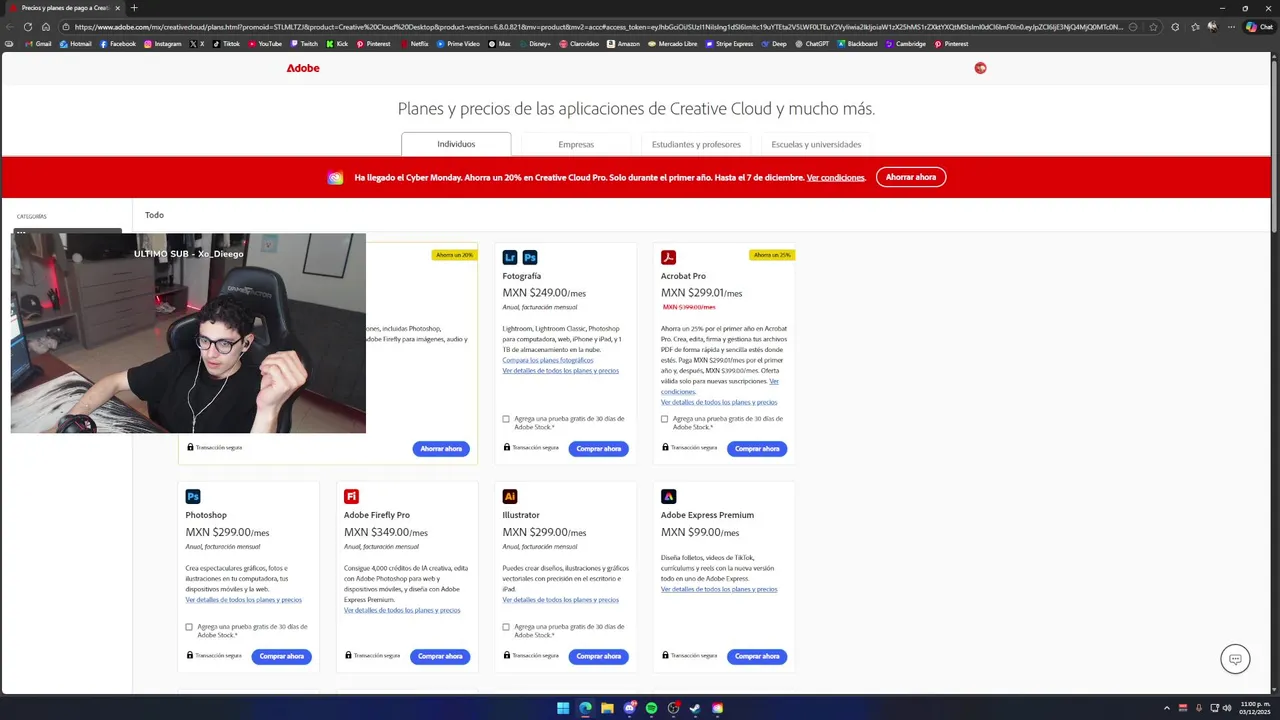The height and width of the screenshot is (720, 1280).
Task: Open the Windows Start menu
Action: 563,708
